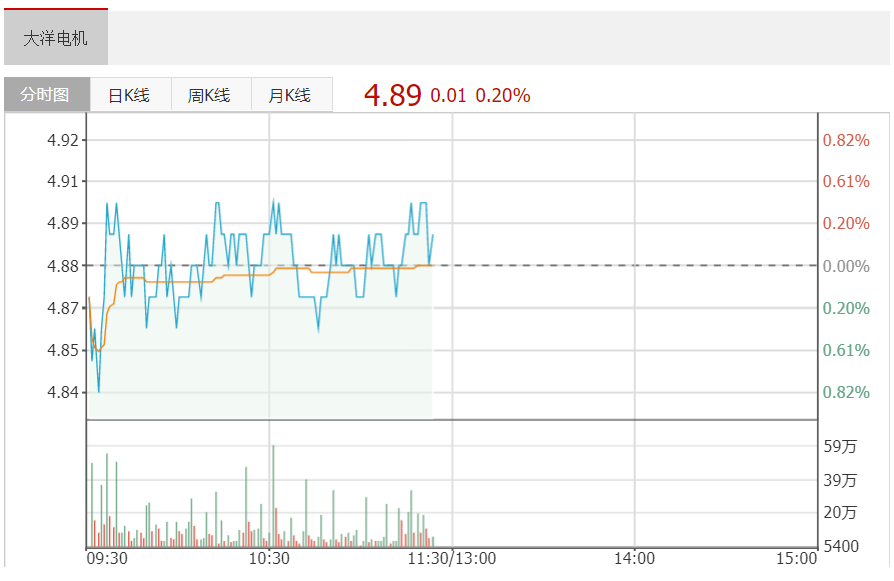This screenshot has height=581, width=894.
Task: Click the 20万 volume axis label
Action: (840, 512)
